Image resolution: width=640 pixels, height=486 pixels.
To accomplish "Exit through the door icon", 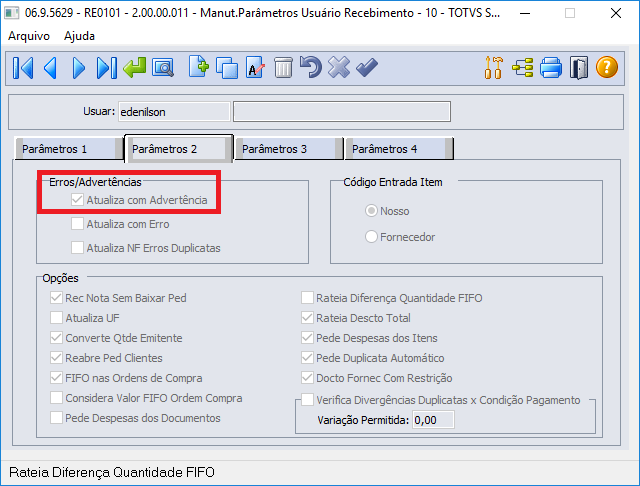I will [579, 68].
